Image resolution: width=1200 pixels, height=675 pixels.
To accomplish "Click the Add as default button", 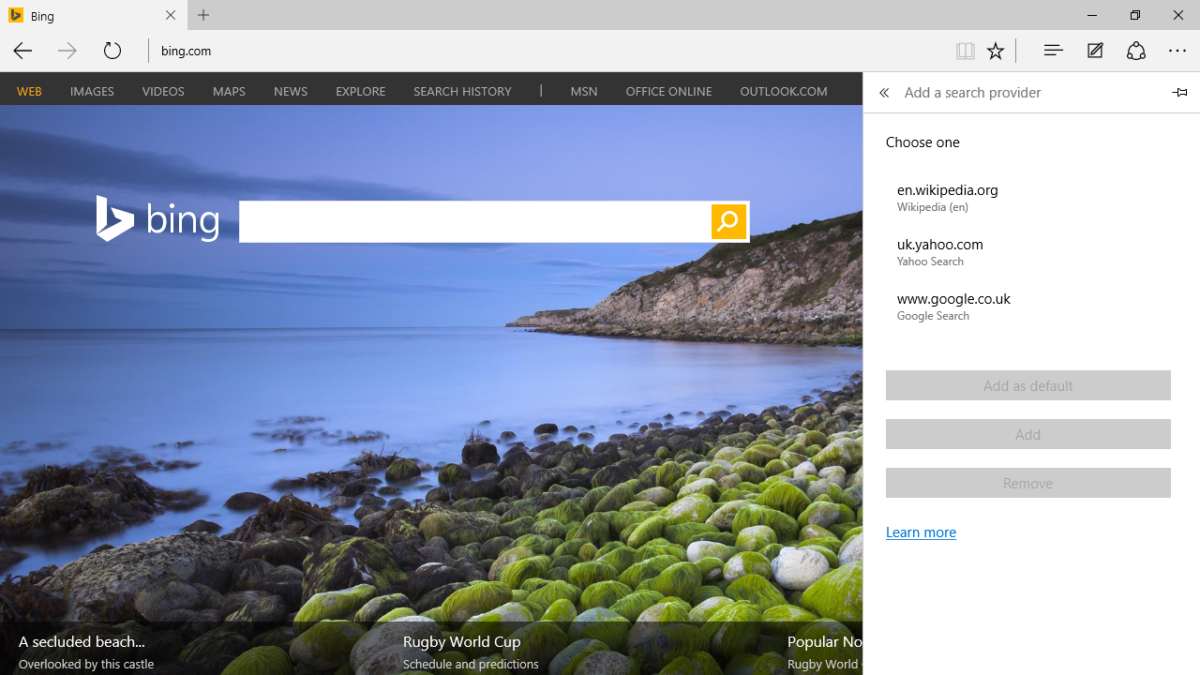I will coord(1028,385).
